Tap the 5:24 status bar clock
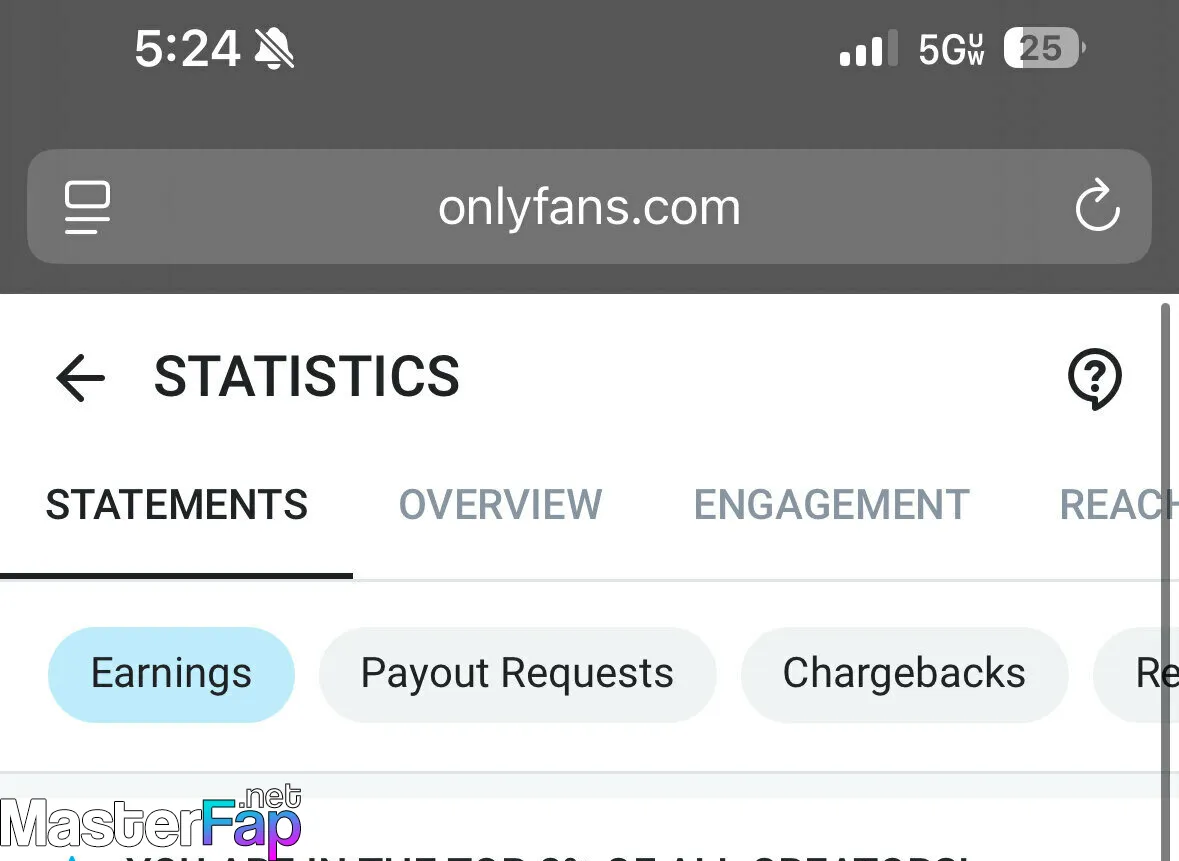This screenshot has width=1179, height=861. point(188,48)
